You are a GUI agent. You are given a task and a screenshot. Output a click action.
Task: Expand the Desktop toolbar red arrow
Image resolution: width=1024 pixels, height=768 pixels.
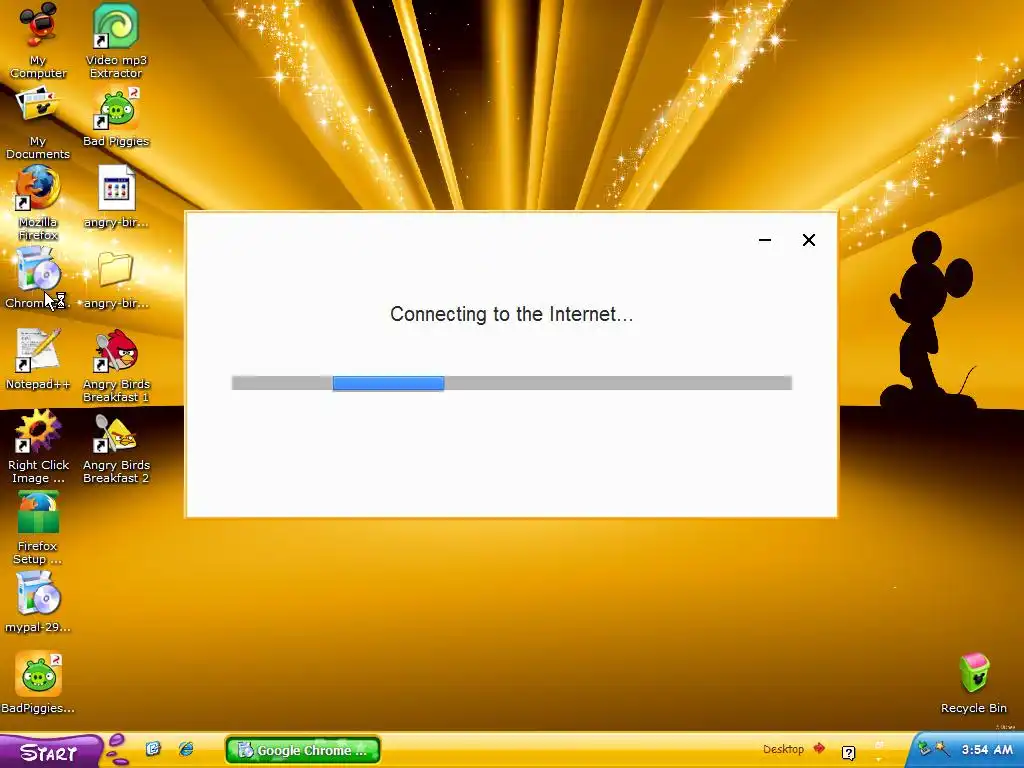tap(819, 748)
